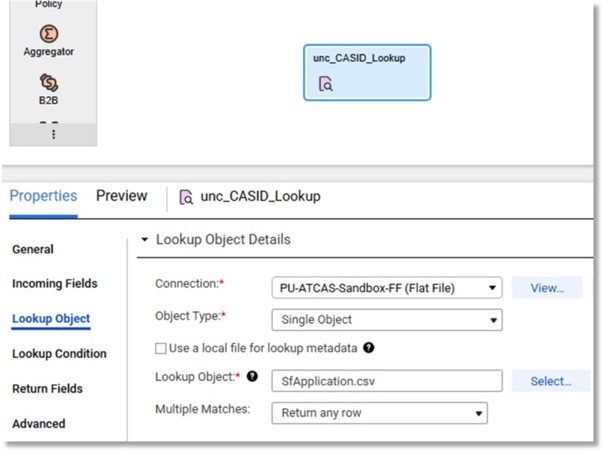This screenshot has width=602, height=450.
Task: Click the View... connection button
Action: [x=547, y=288]
